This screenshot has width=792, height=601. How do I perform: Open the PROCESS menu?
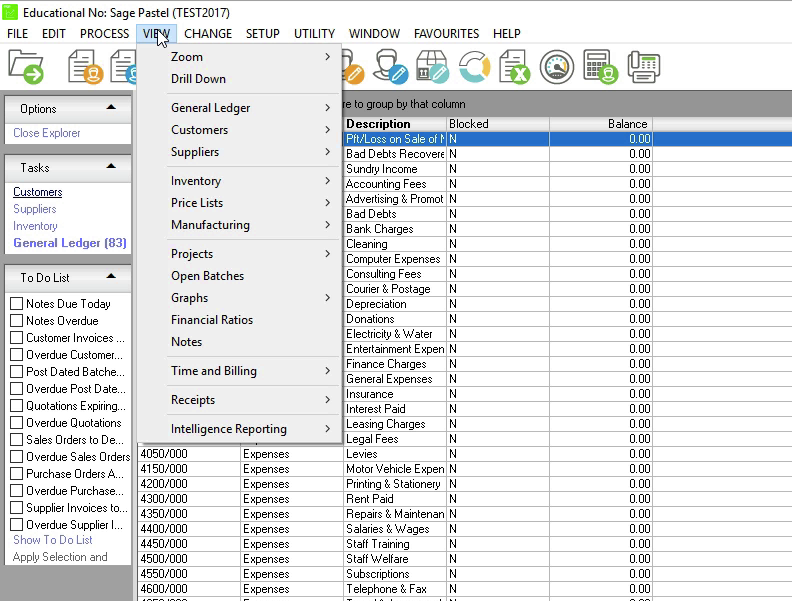click(x=104, y=34)
